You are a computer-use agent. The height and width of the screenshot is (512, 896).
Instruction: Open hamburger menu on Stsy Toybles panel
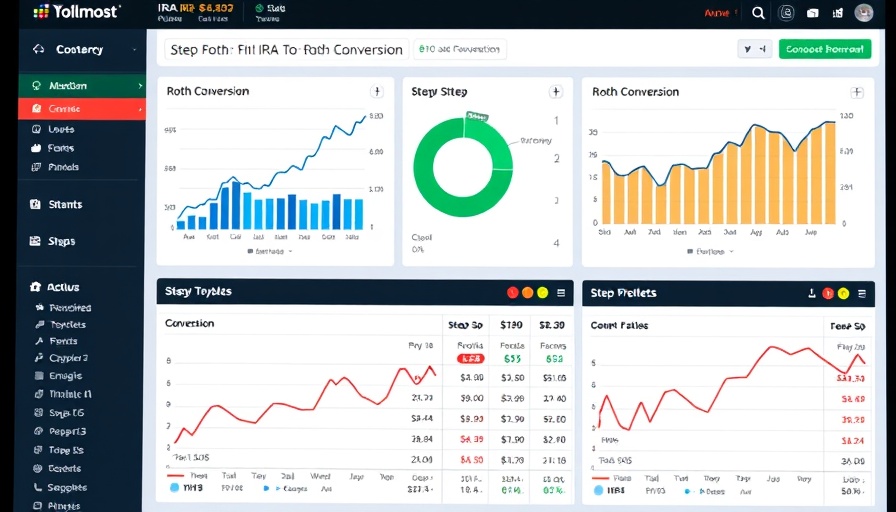tap(560, 293)
